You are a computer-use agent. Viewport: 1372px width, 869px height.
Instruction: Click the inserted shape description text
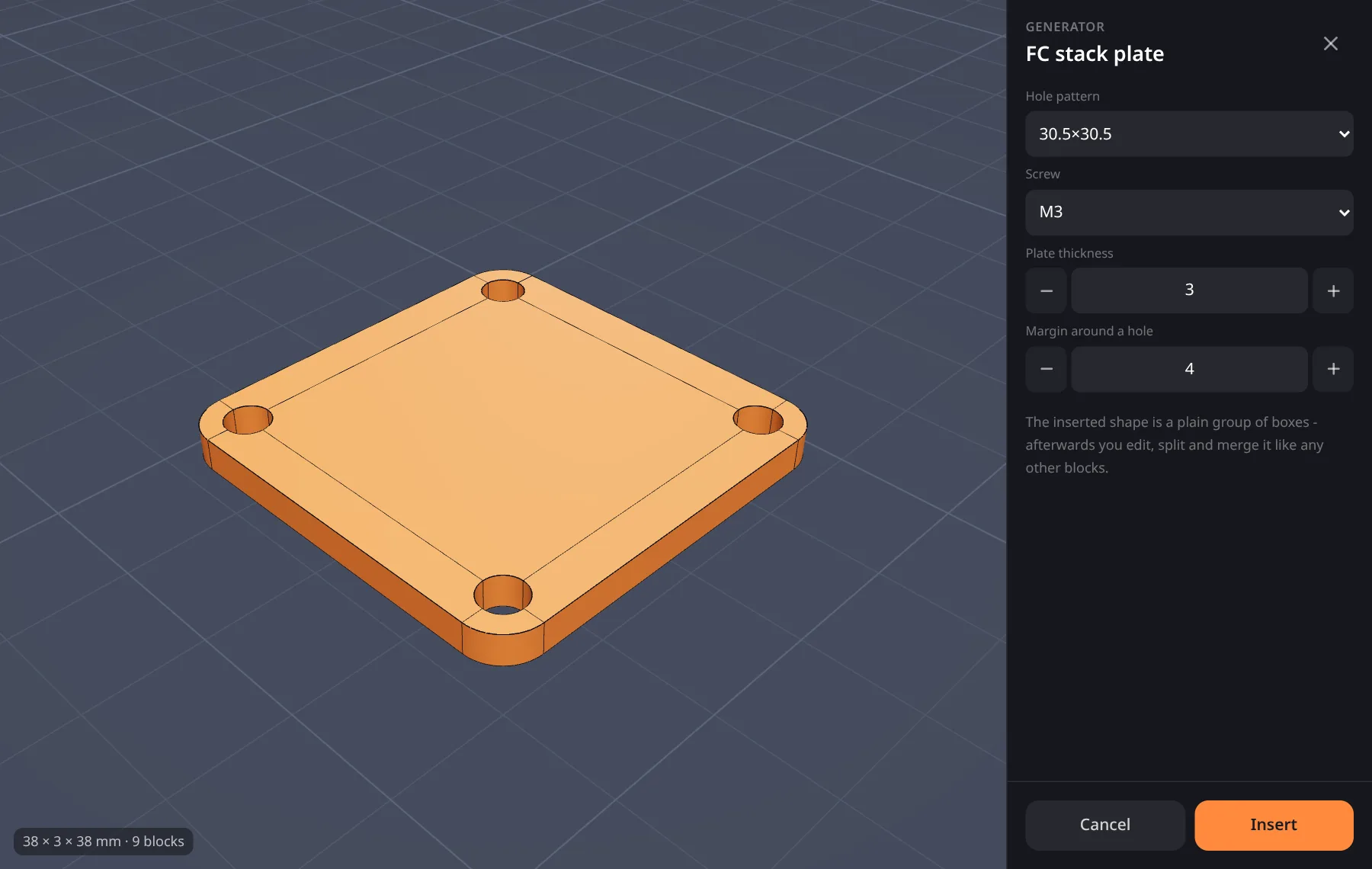click(1174, 445)
